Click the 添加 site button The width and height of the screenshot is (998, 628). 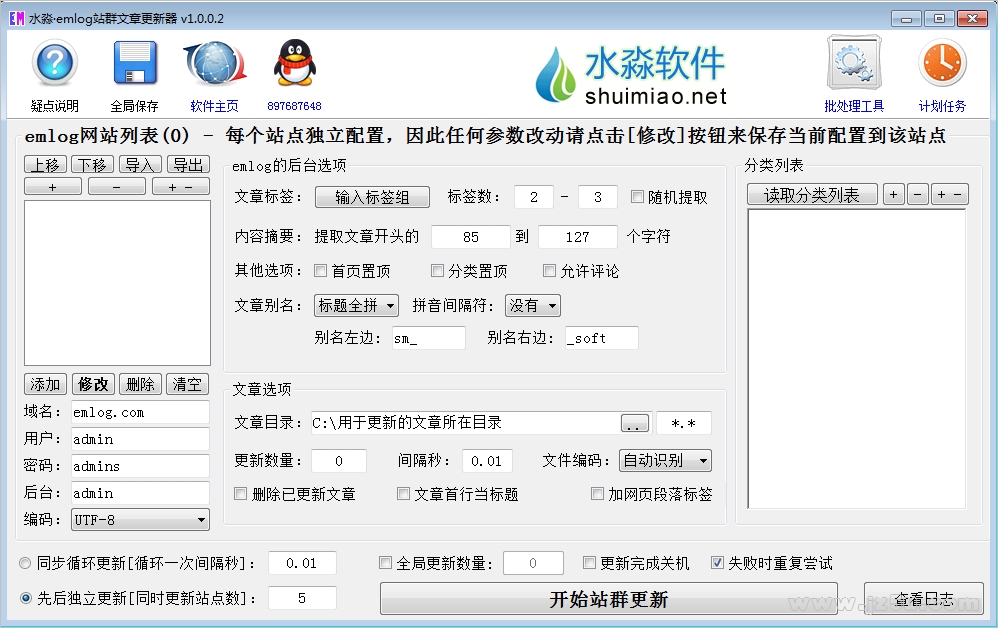(x=45, y=384)
